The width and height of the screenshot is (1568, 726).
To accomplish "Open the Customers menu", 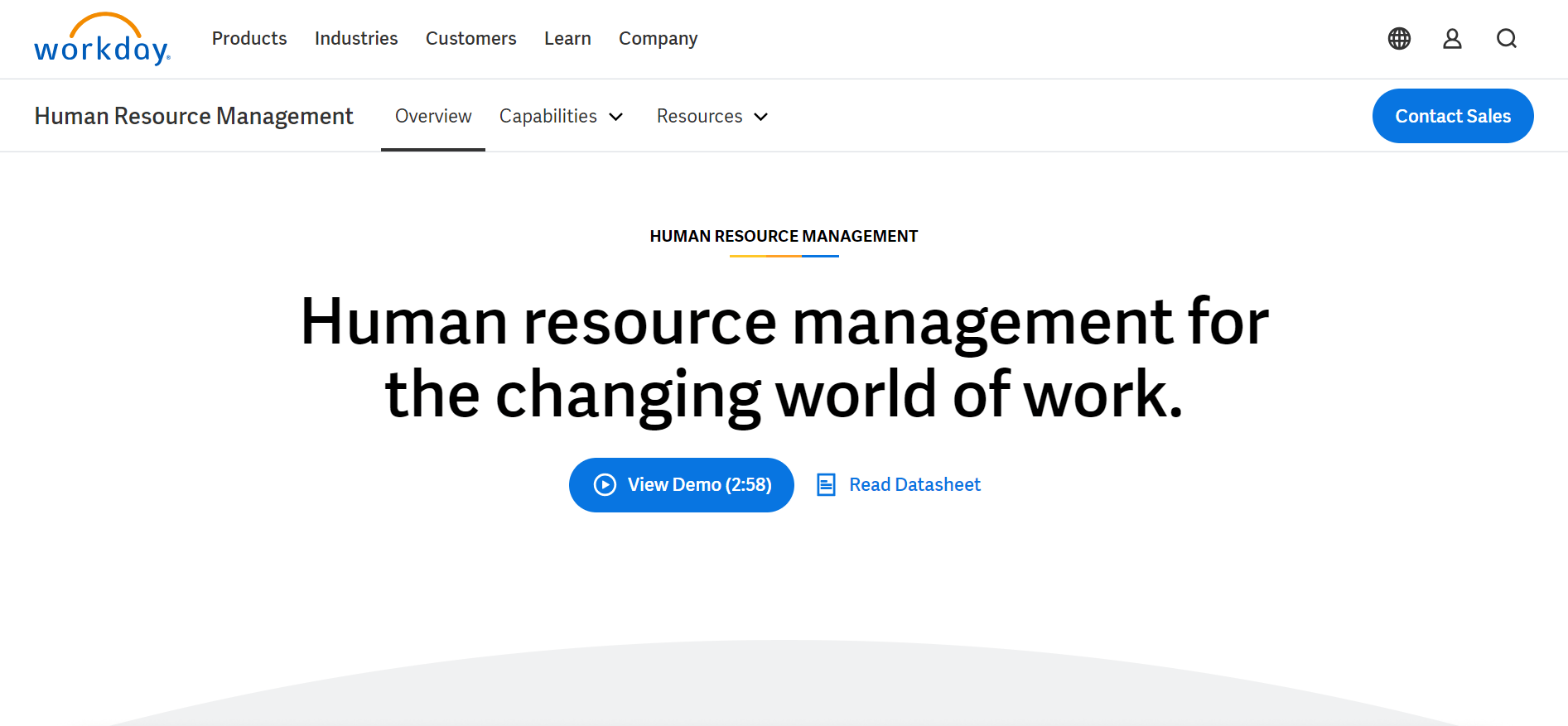I will point(471,39).
